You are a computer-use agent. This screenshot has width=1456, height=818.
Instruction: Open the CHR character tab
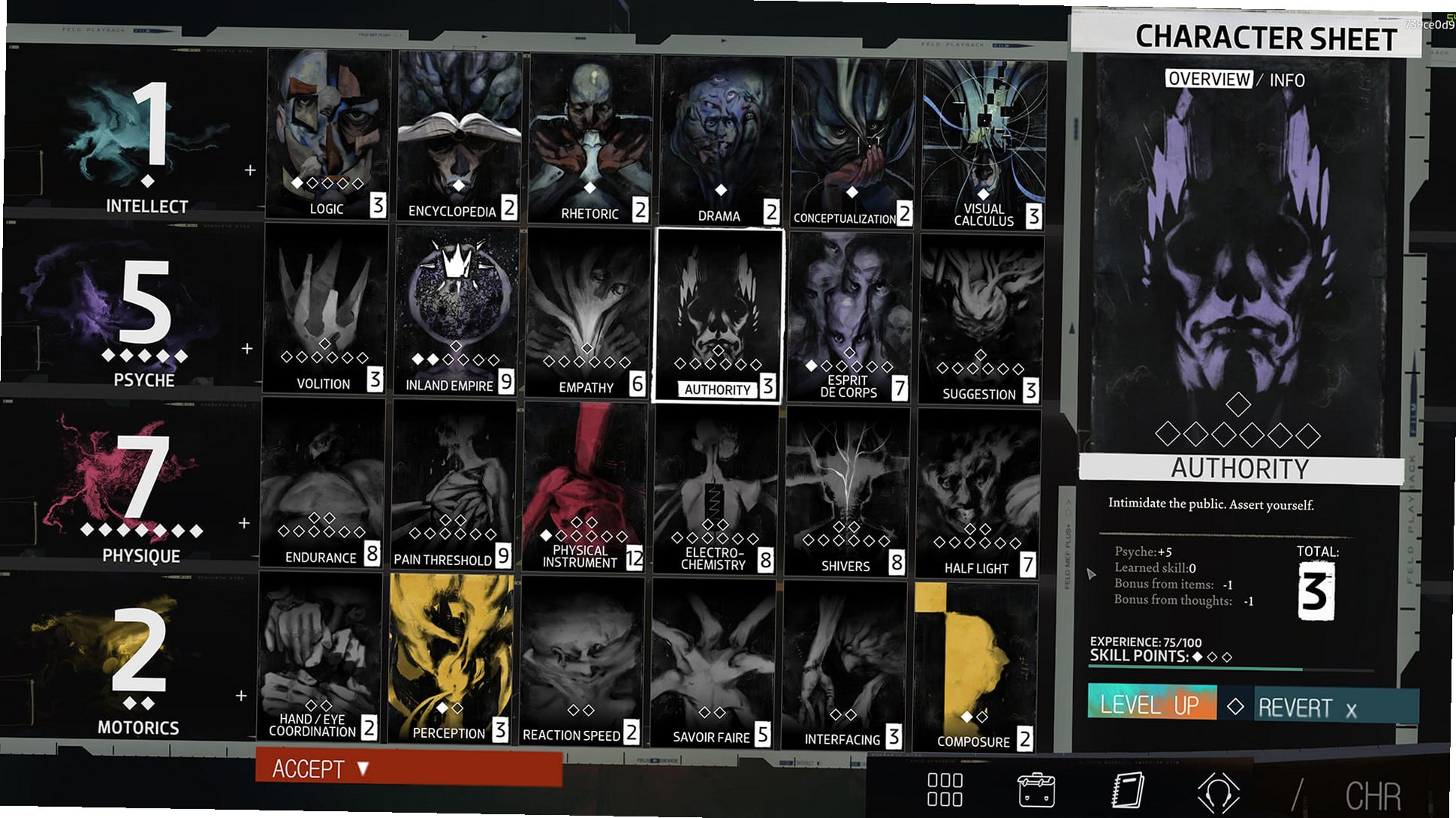click(x=1373, y=796)
